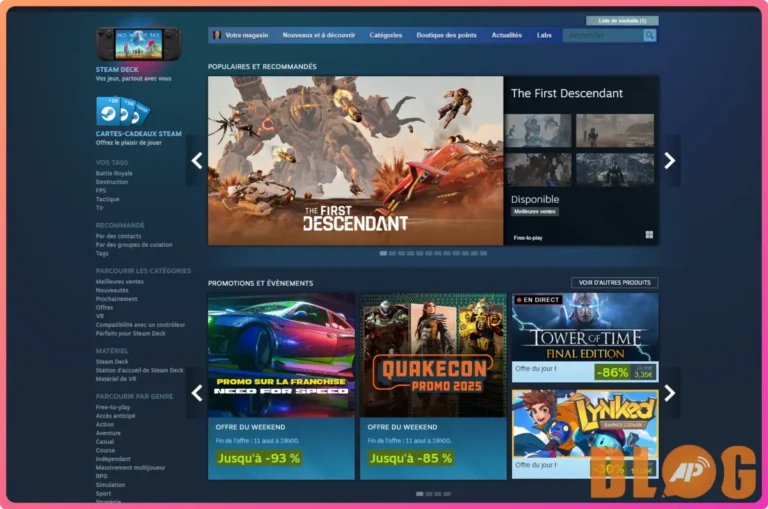Go to next featured game carousel arrow
Screen dimensions: 768x509
coord(670,161)
